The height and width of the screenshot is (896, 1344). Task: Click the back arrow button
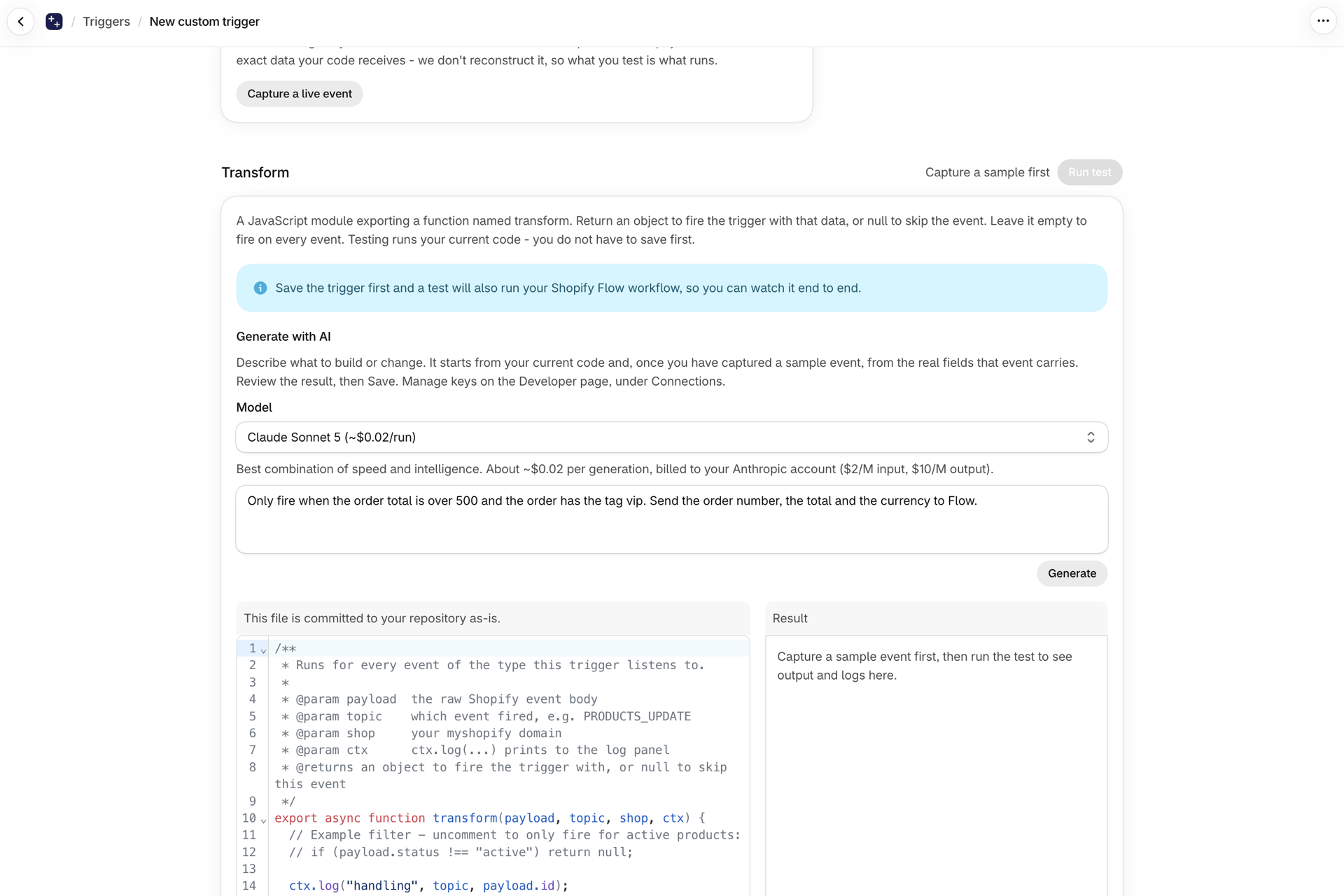(x=21, y=22)
